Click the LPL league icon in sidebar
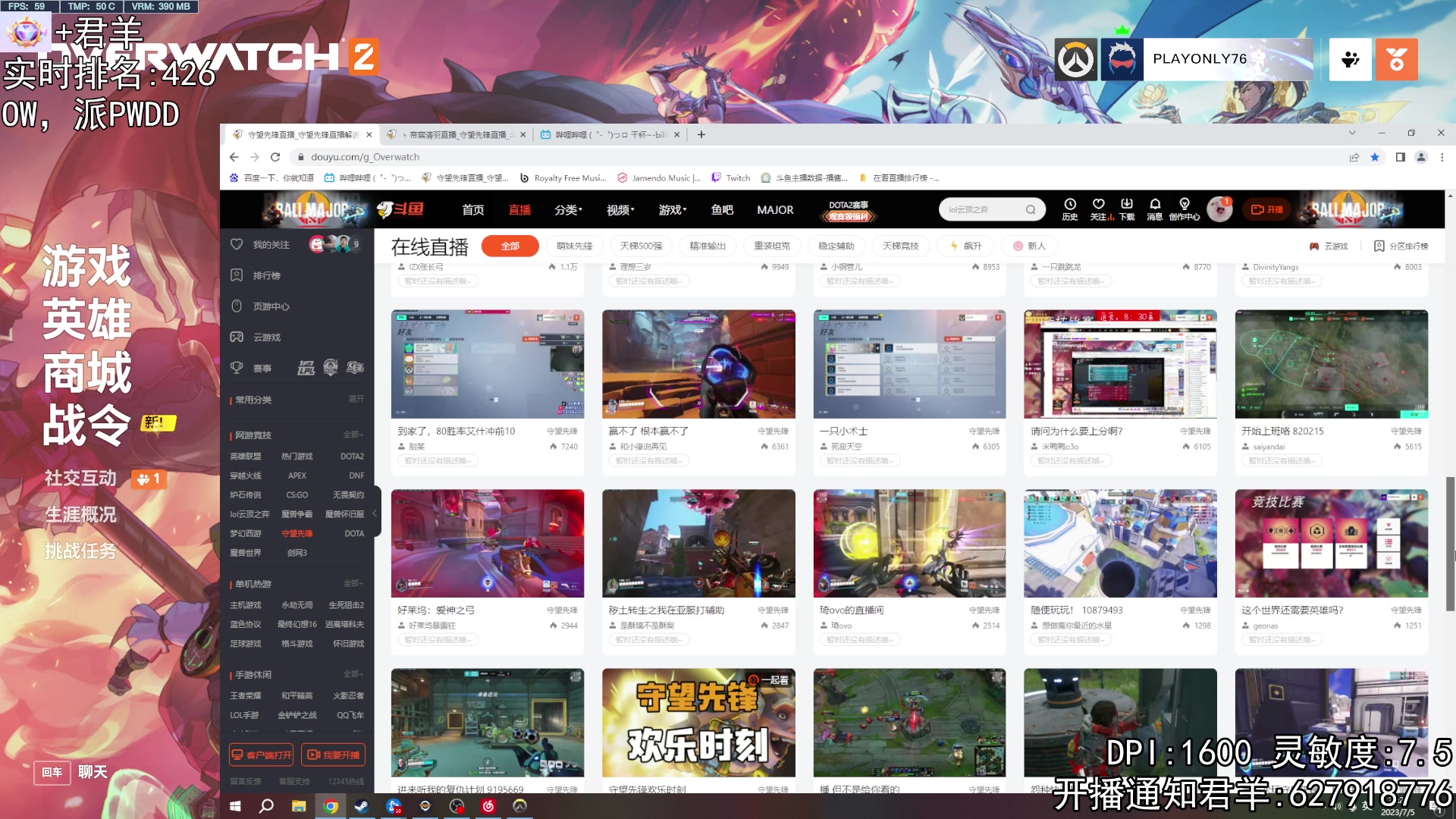 click(x=306, y=368)
